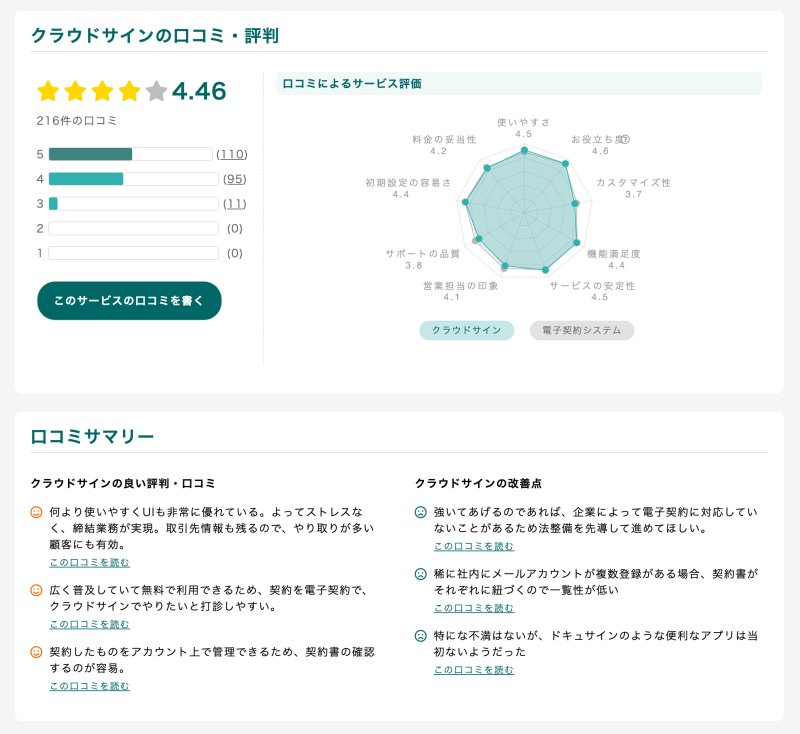Screen dimensions: 800x734
Task: Click sad face icon beside 稀に社内に review
Action: click(420, 574)
